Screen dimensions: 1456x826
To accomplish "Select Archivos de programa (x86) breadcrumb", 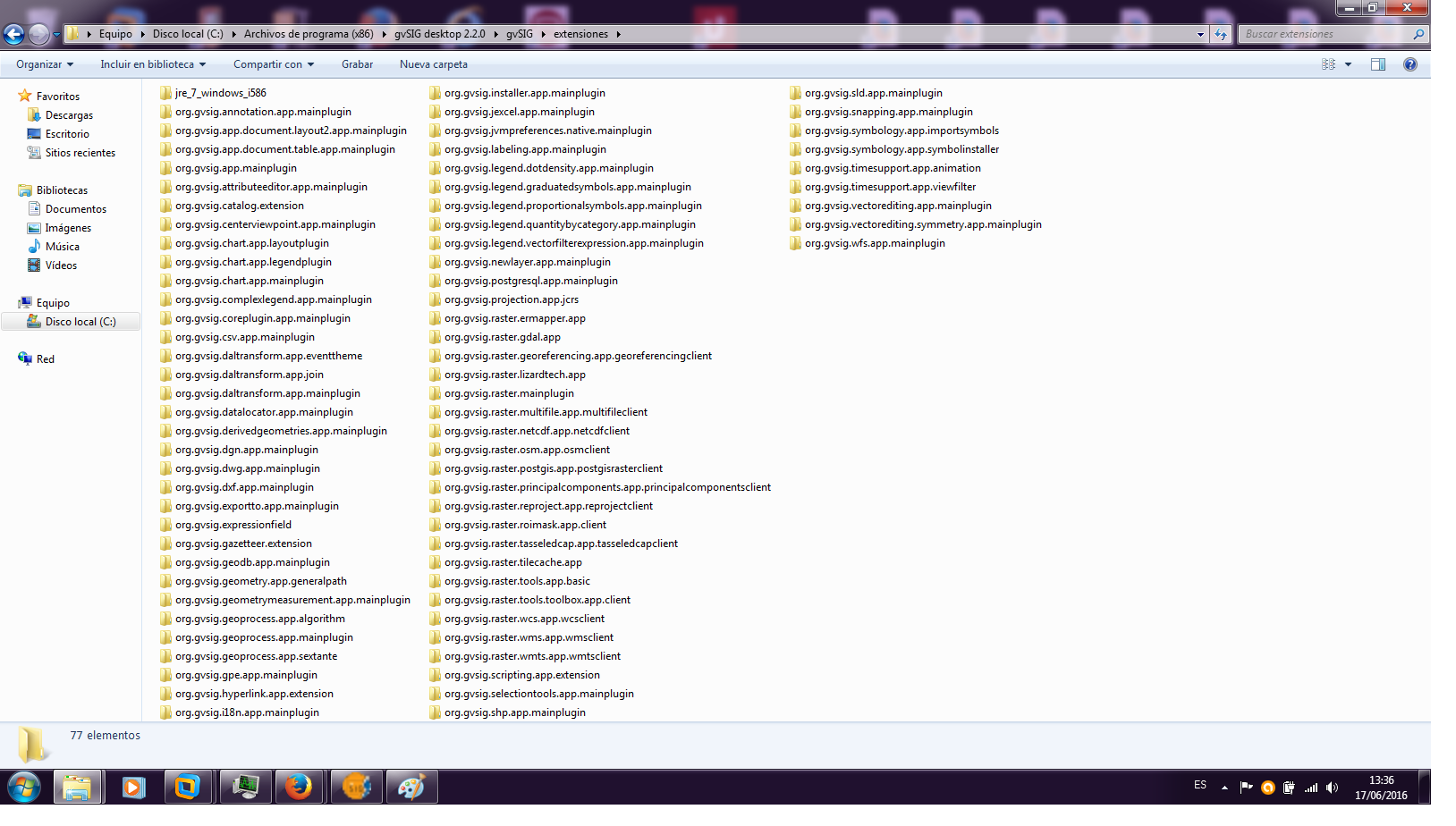I will coord(309,34).
